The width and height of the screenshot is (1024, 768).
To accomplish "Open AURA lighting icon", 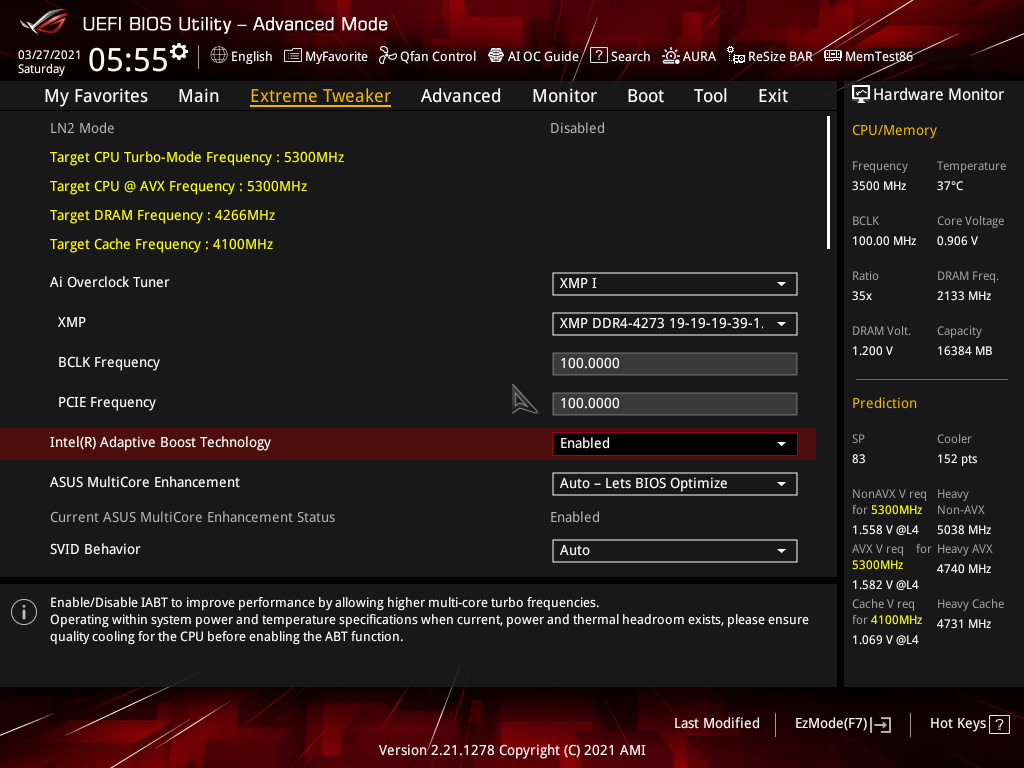I will (671, 56).
